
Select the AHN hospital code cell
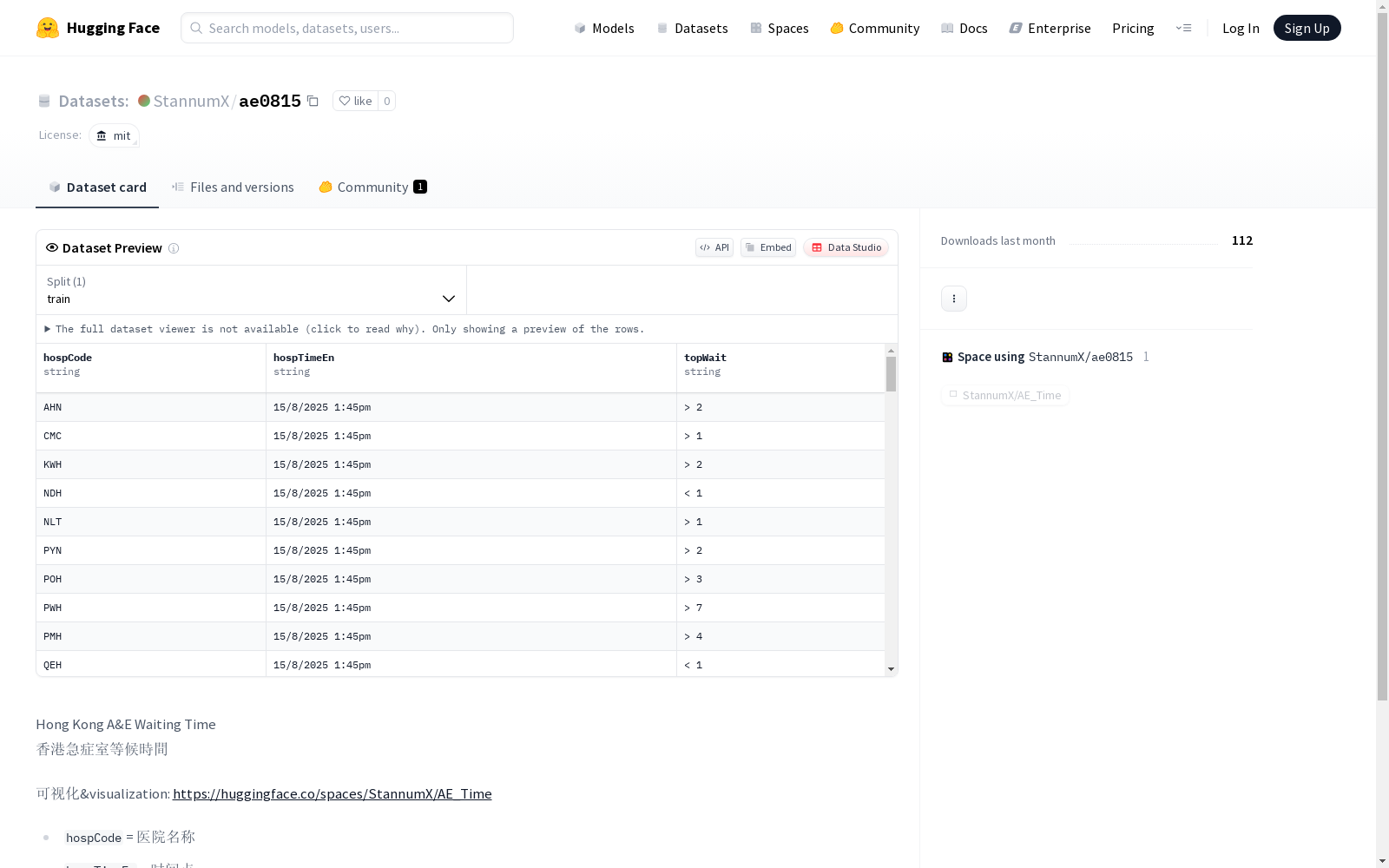(151, 407)
